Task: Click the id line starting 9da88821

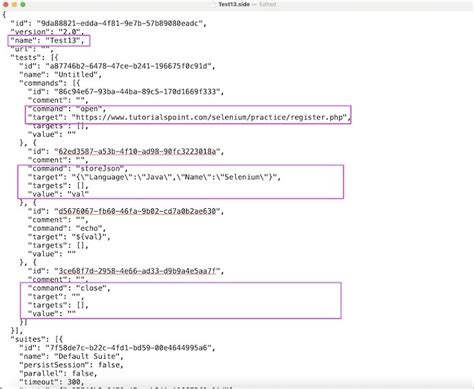Action: click(108, 23)
